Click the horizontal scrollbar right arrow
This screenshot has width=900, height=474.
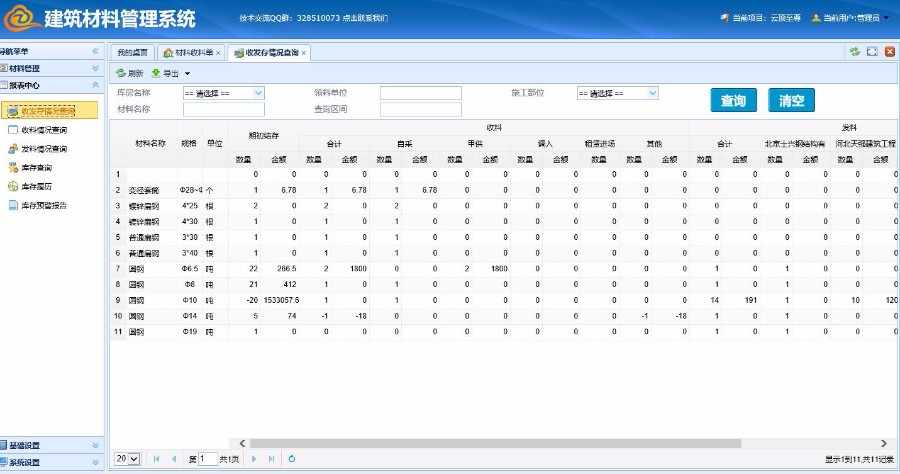884,444
